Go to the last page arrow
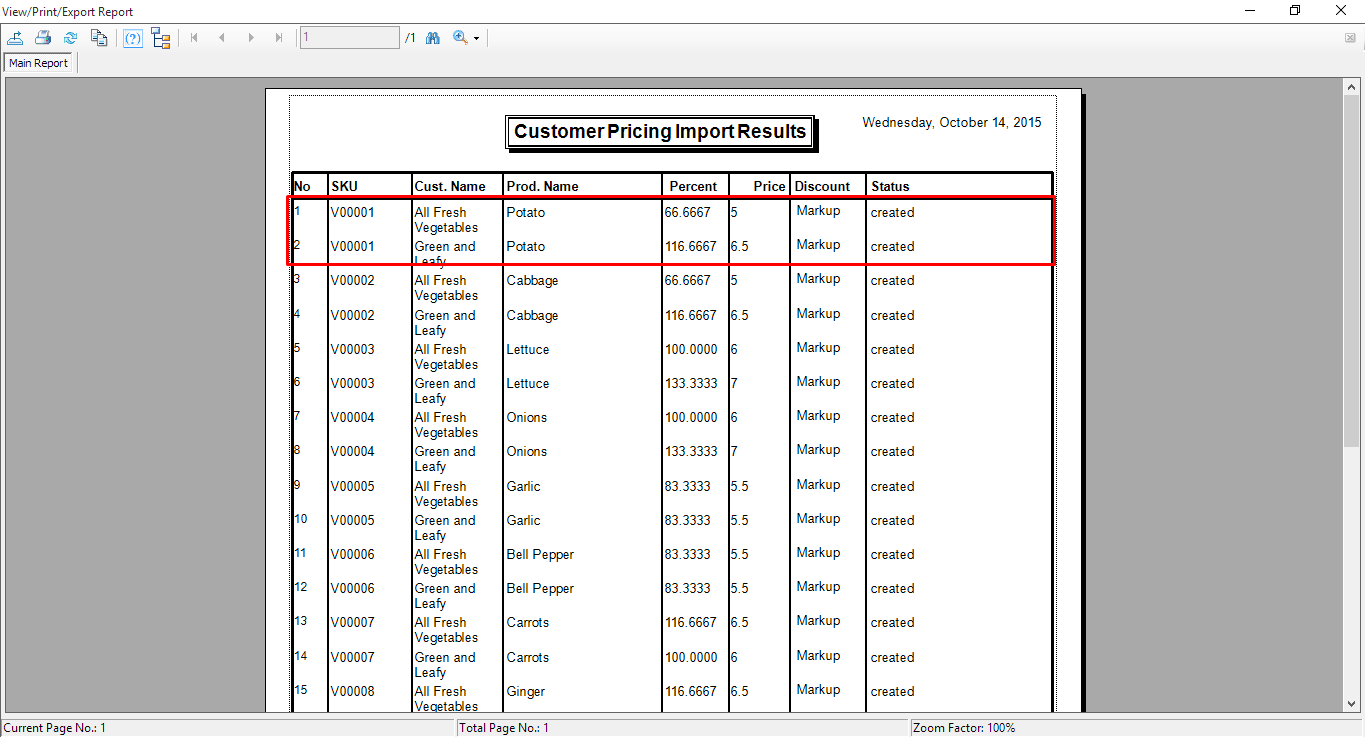The height and width of the screenshot is (737, 1365). [x=279, y=38]
